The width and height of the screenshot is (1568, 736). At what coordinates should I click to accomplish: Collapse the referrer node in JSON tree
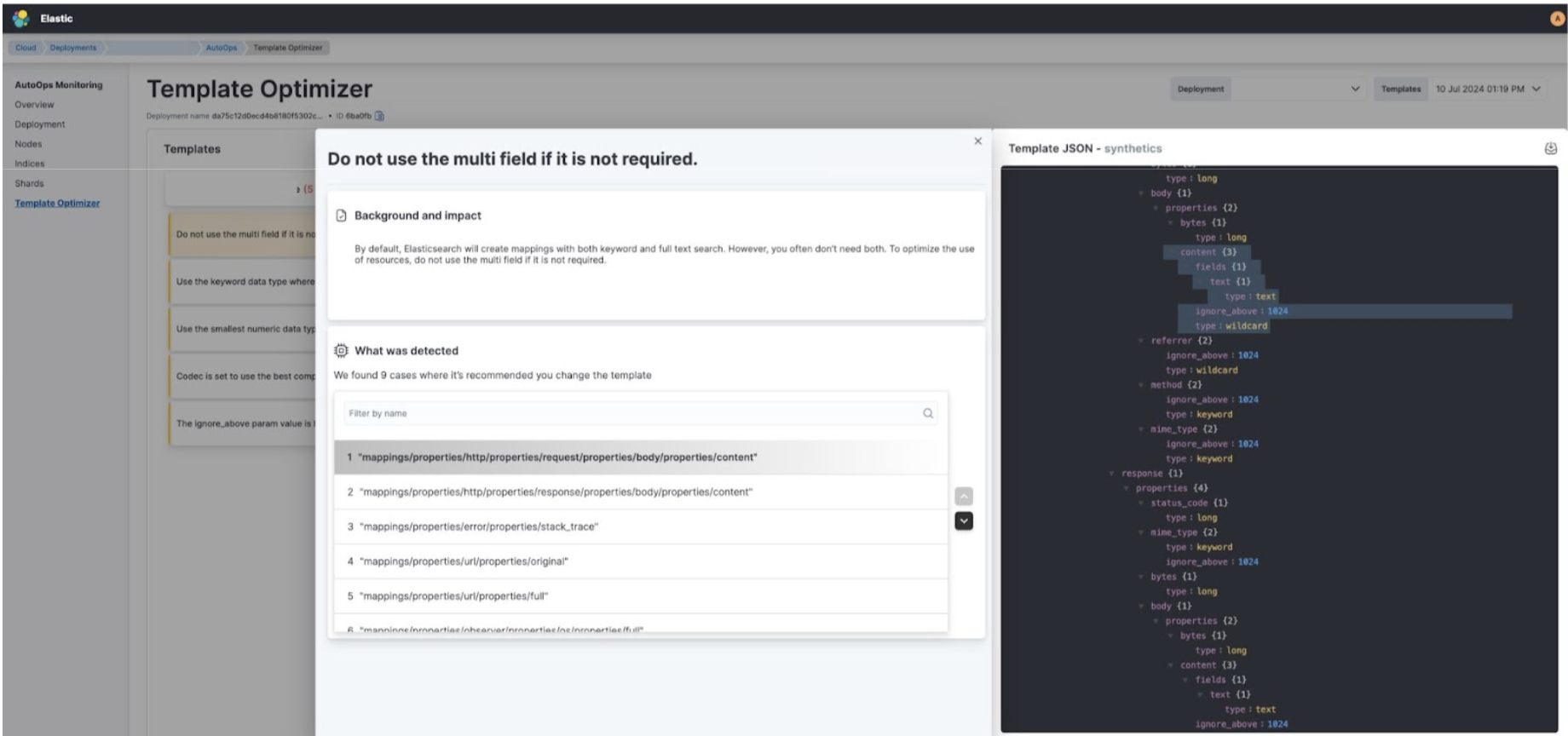(1141, 341)
